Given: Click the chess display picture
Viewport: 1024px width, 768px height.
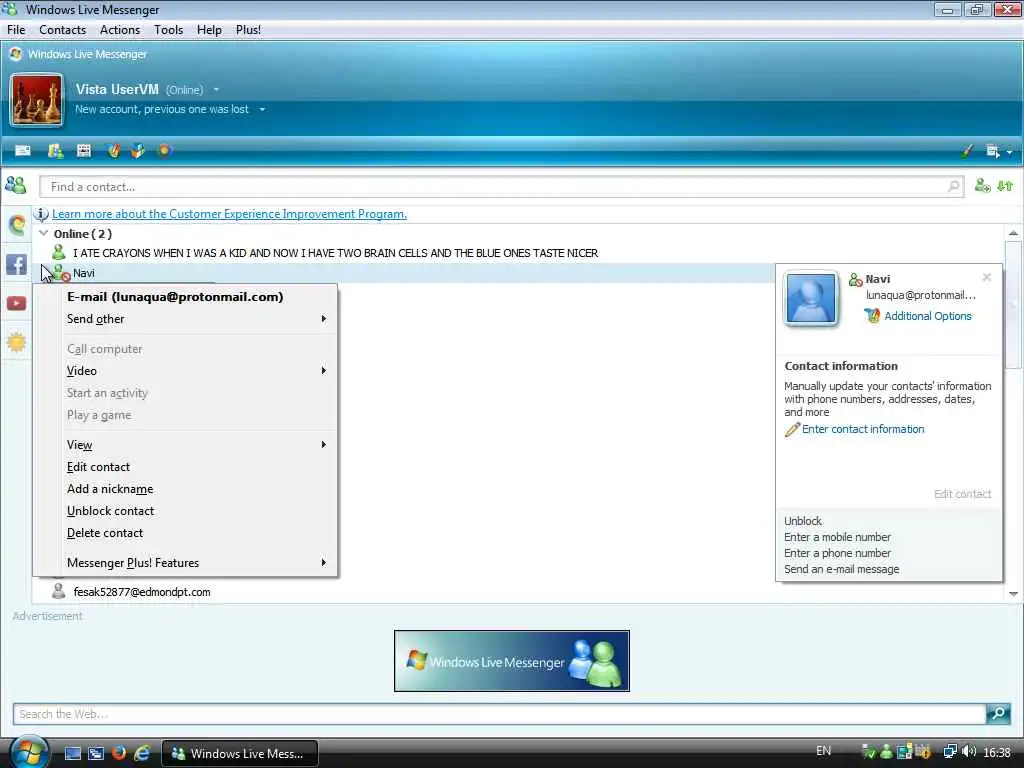Looking at the screenshot, I should point(37,99).
